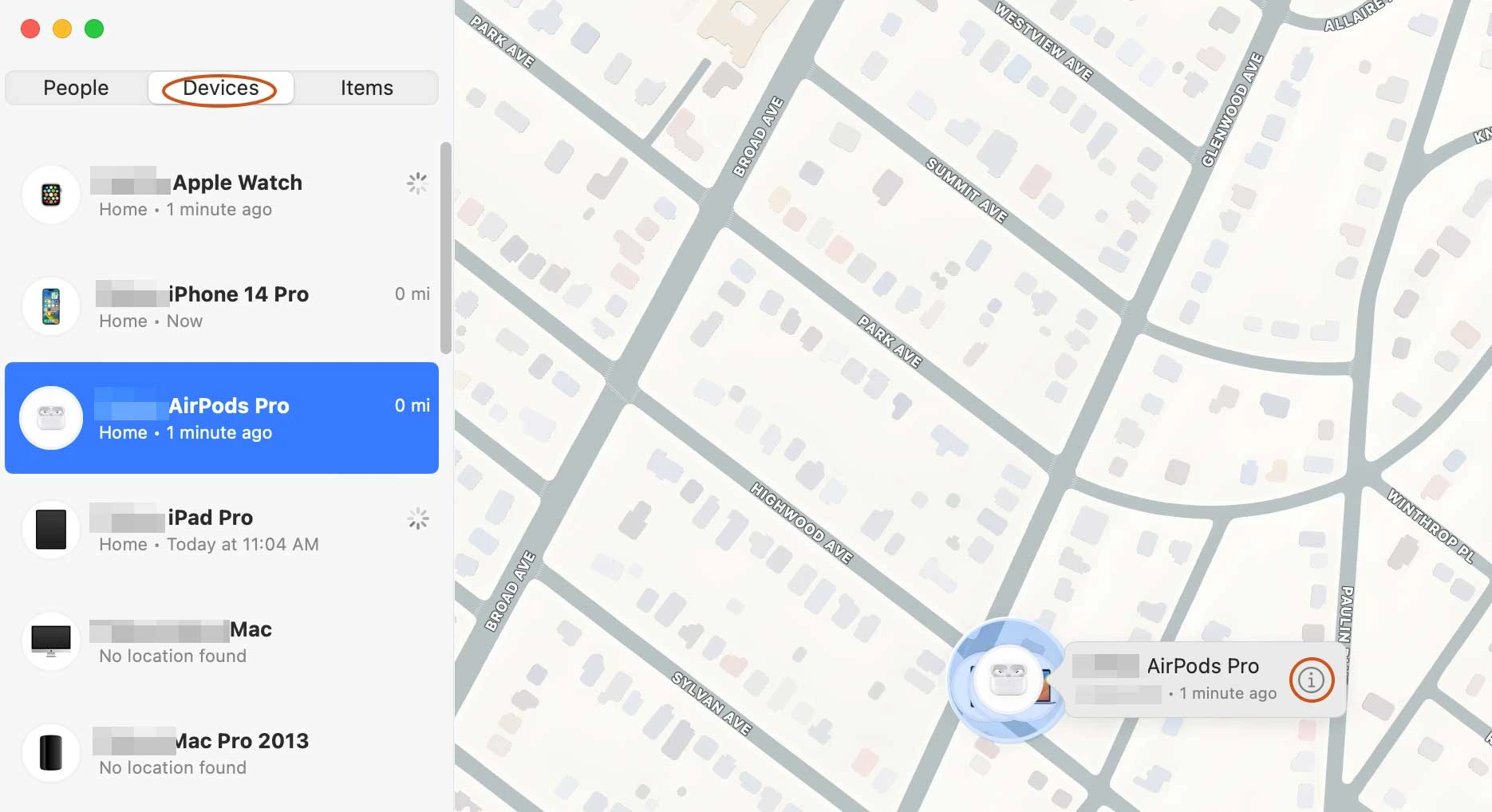Click "1 minute ago" in the map callout
The image size is (1492, 812).
coord(1228,694)
